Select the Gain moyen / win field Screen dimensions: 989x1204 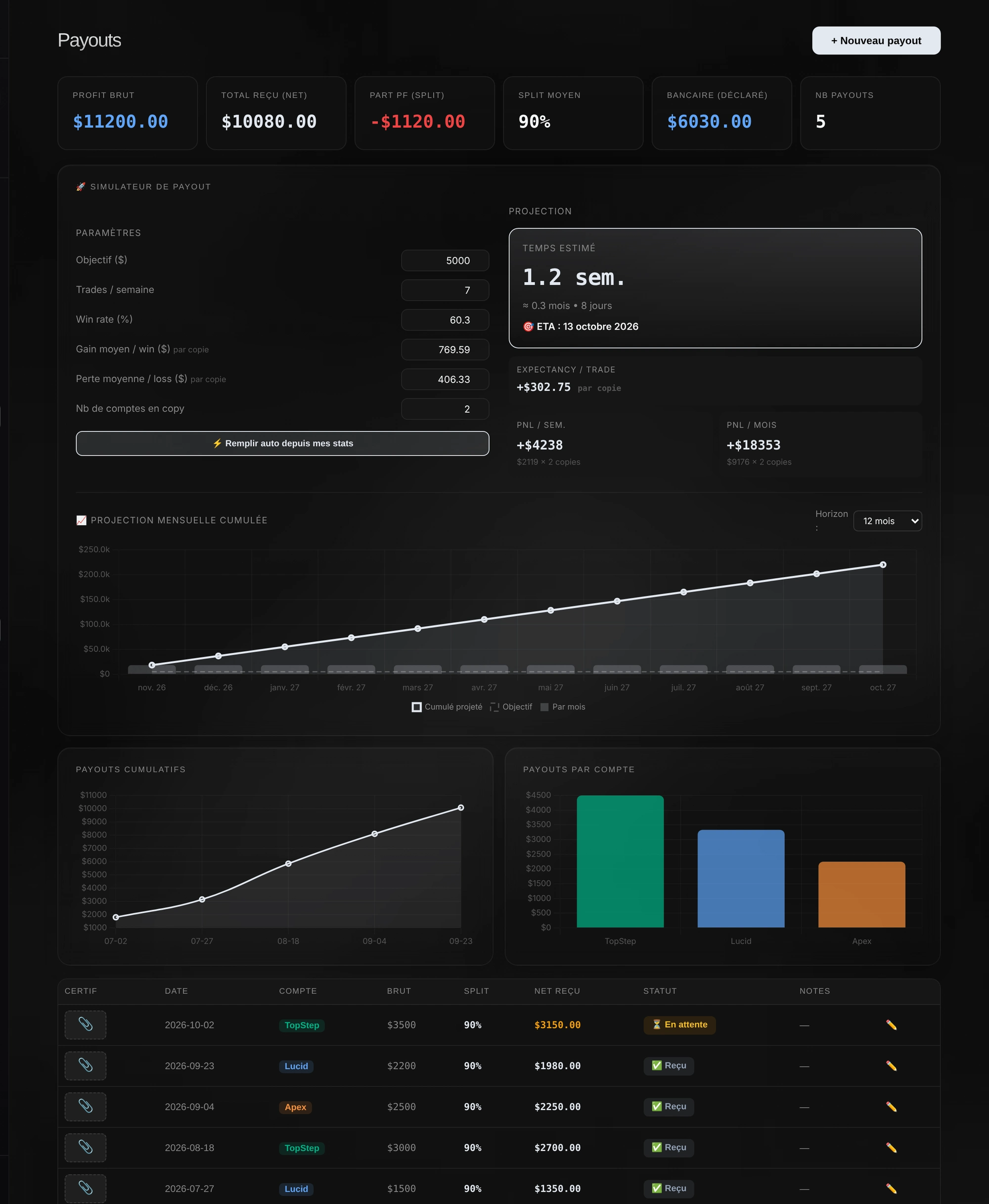(x=445, y=349)
